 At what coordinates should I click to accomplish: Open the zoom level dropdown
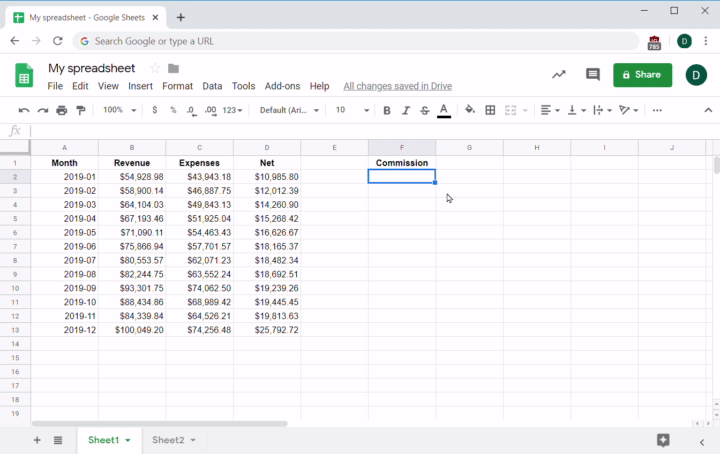click(119, 110)
